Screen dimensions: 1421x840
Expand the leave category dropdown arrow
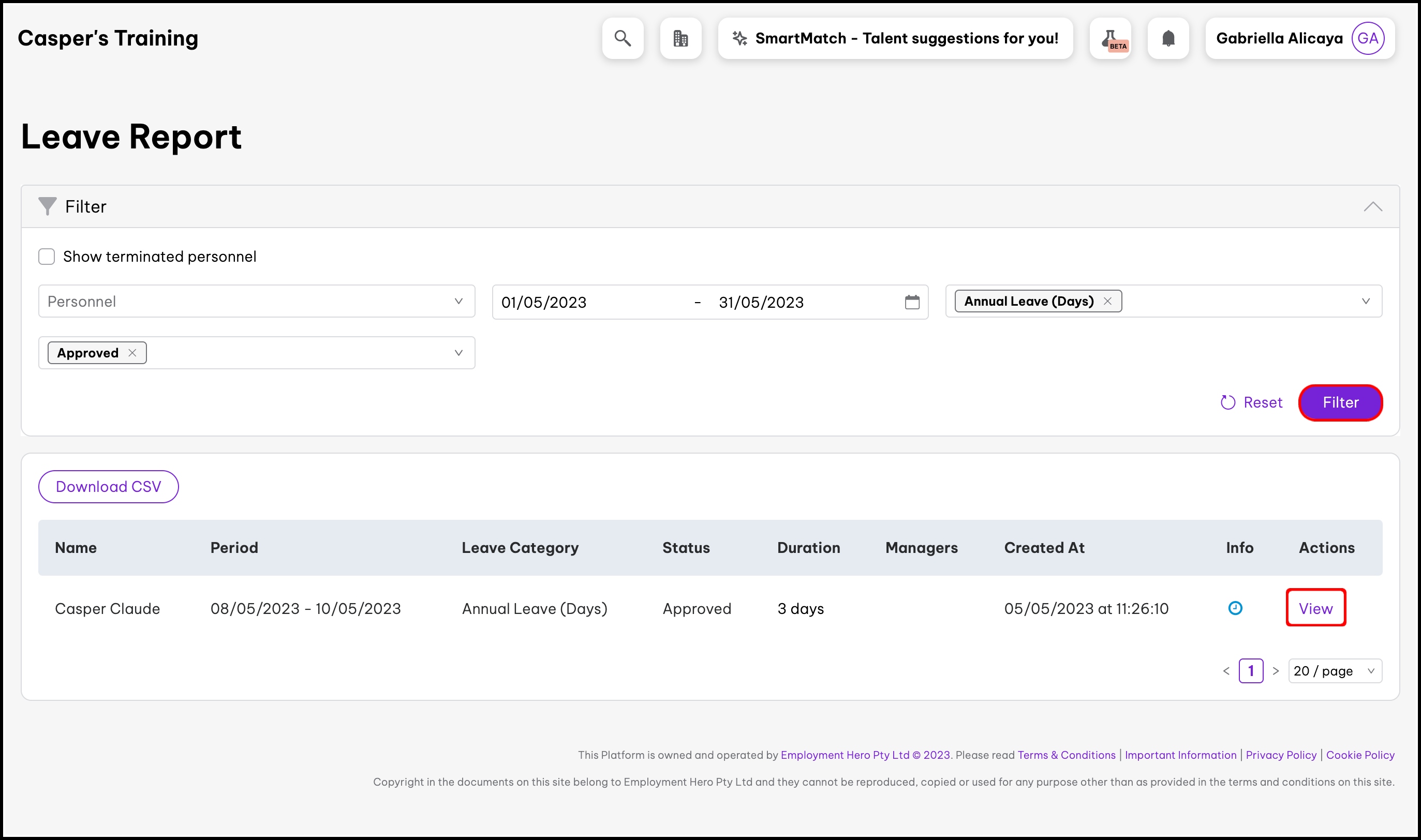[x=1366, y=301]
